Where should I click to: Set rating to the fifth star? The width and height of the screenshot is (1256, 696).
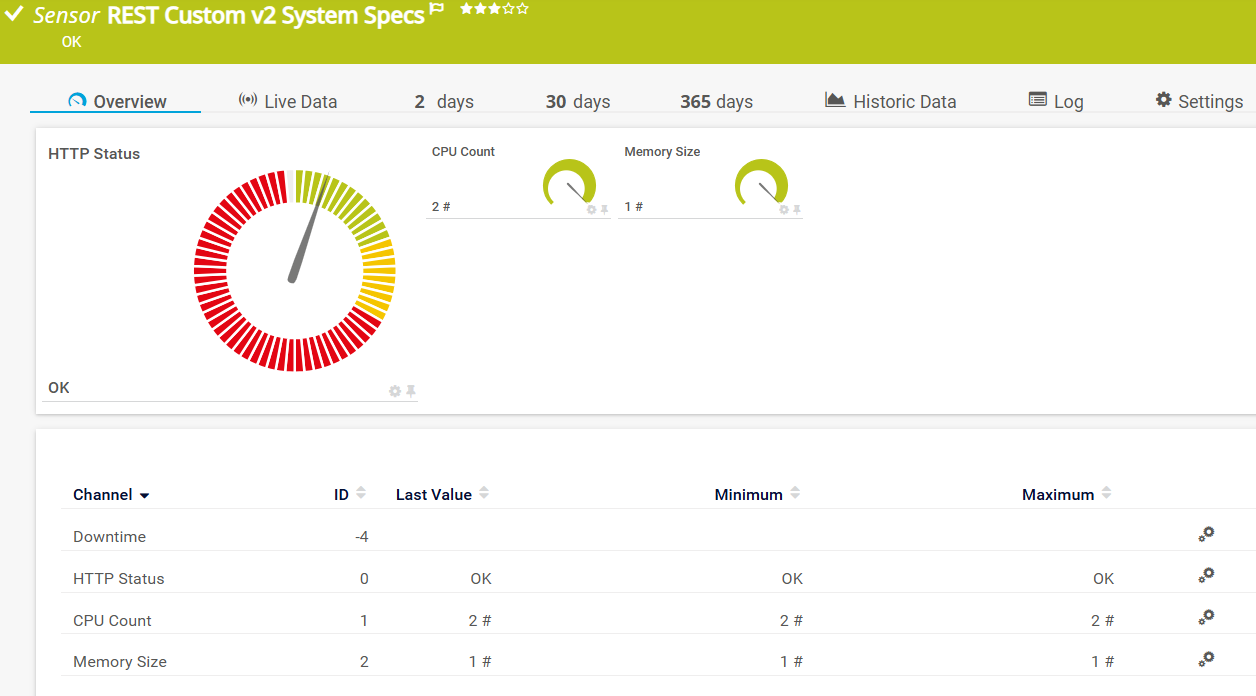click(522, 8)
